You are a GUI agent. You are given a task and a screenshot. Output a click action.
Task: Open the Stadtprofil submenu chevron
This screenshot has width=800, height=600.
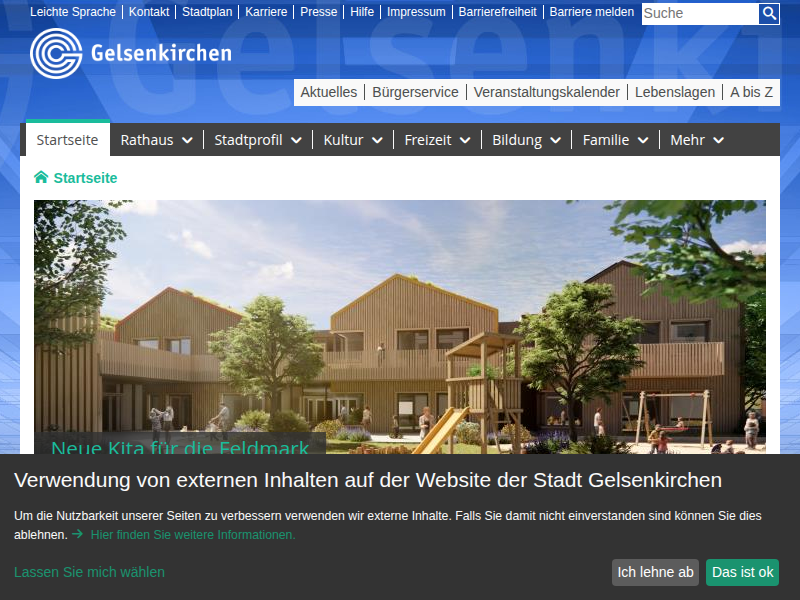point(296,141)
